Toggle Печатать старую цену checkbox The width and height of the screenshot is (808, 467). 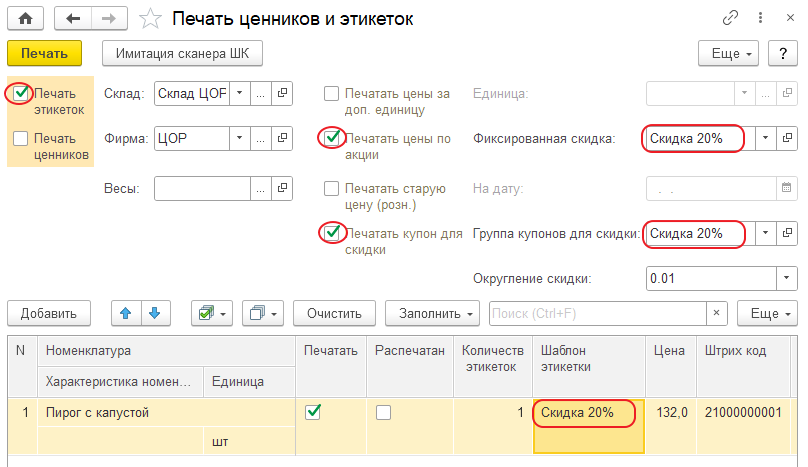point(331,188)
